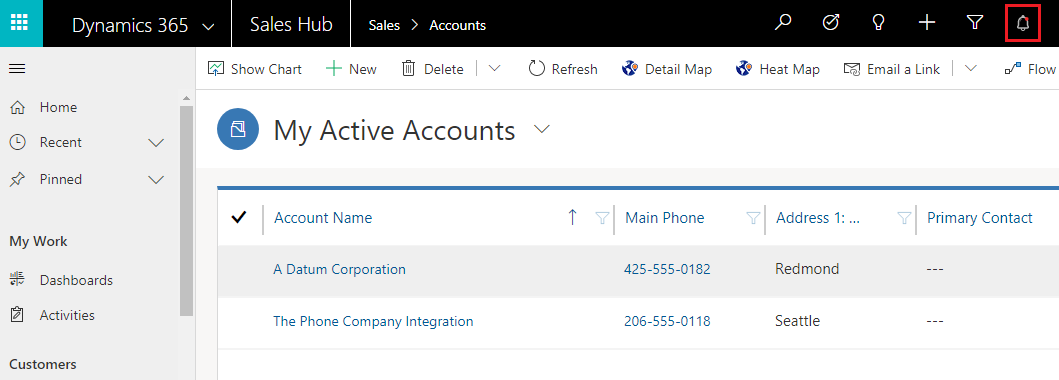Click the sidebar vertical scrollbar
The image size is (1059, 380).
186,211
